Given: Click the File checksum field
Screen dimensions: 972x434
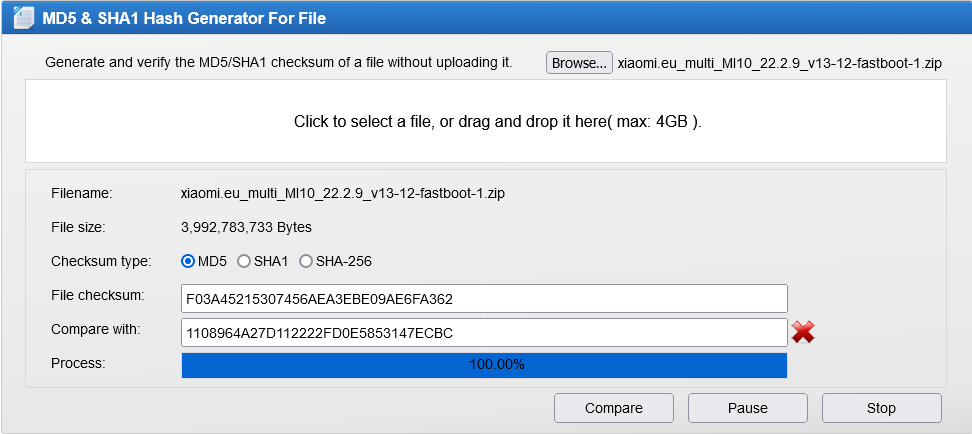Looking at the screenshot, I should click(484, 299).
